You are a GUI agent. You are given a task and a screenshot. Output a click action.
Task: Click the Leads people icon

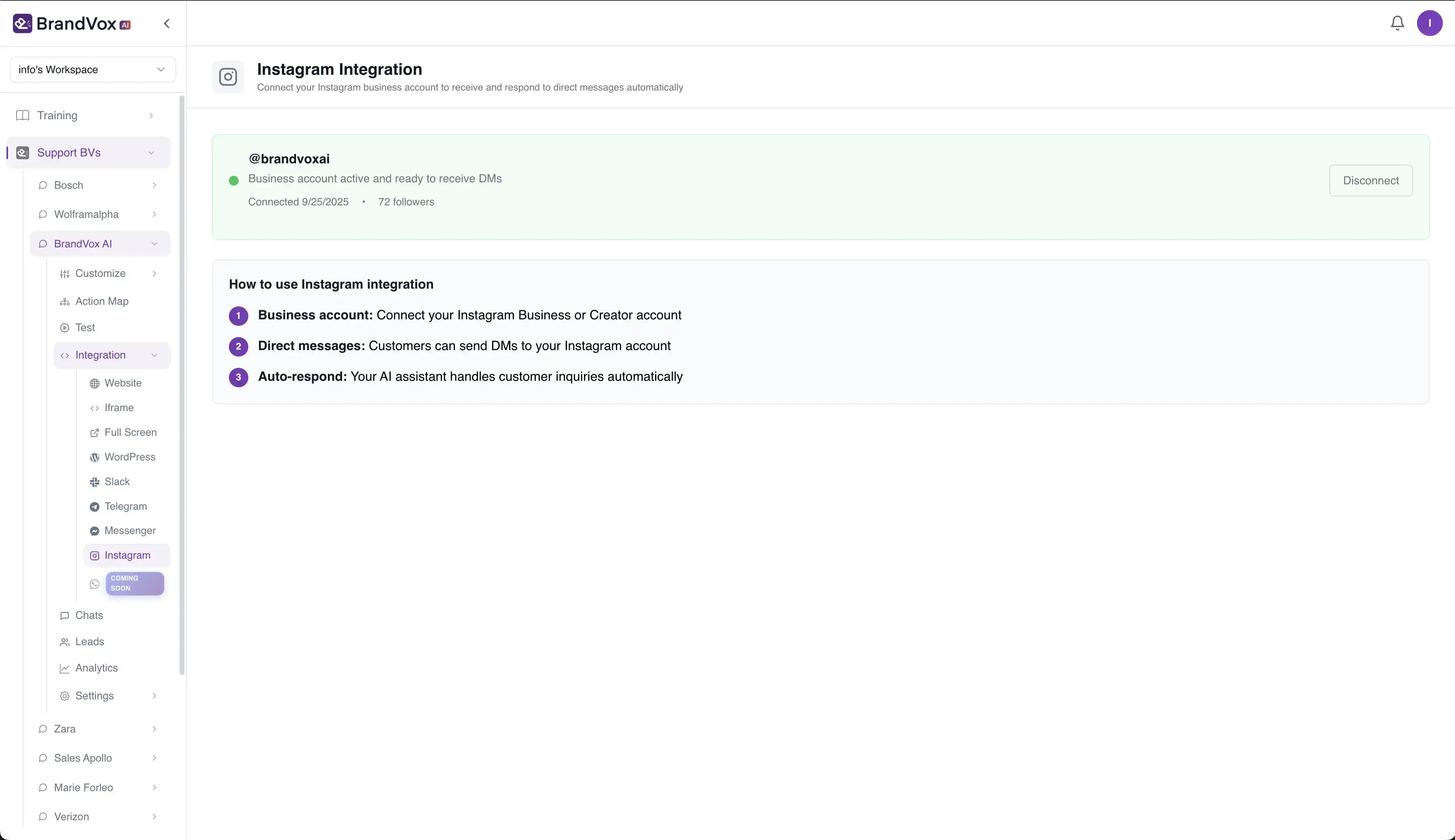(65, 642)
